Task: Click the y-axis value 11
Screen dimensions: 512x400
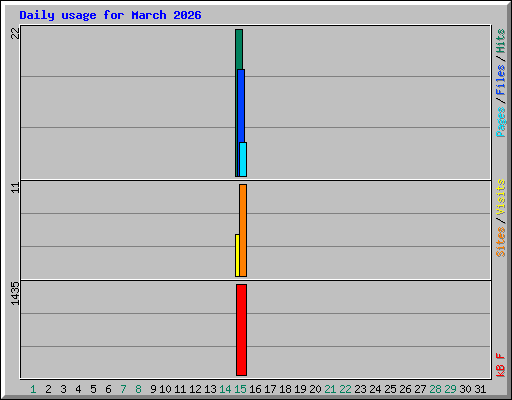Action: 15,187
